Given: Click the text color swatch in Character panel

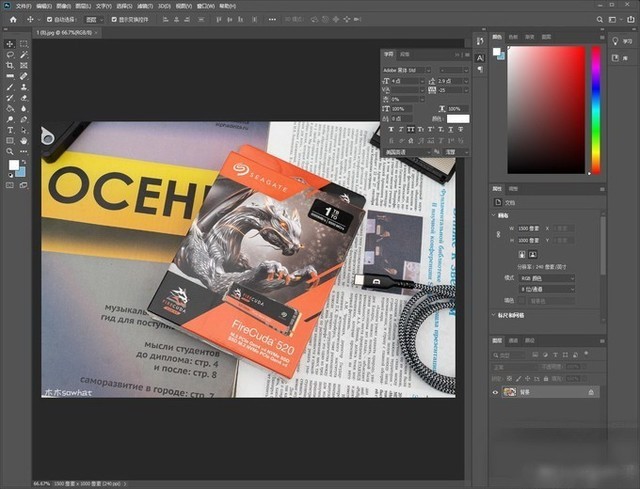Looking at the screenshot, I should (x=458, y=119).
